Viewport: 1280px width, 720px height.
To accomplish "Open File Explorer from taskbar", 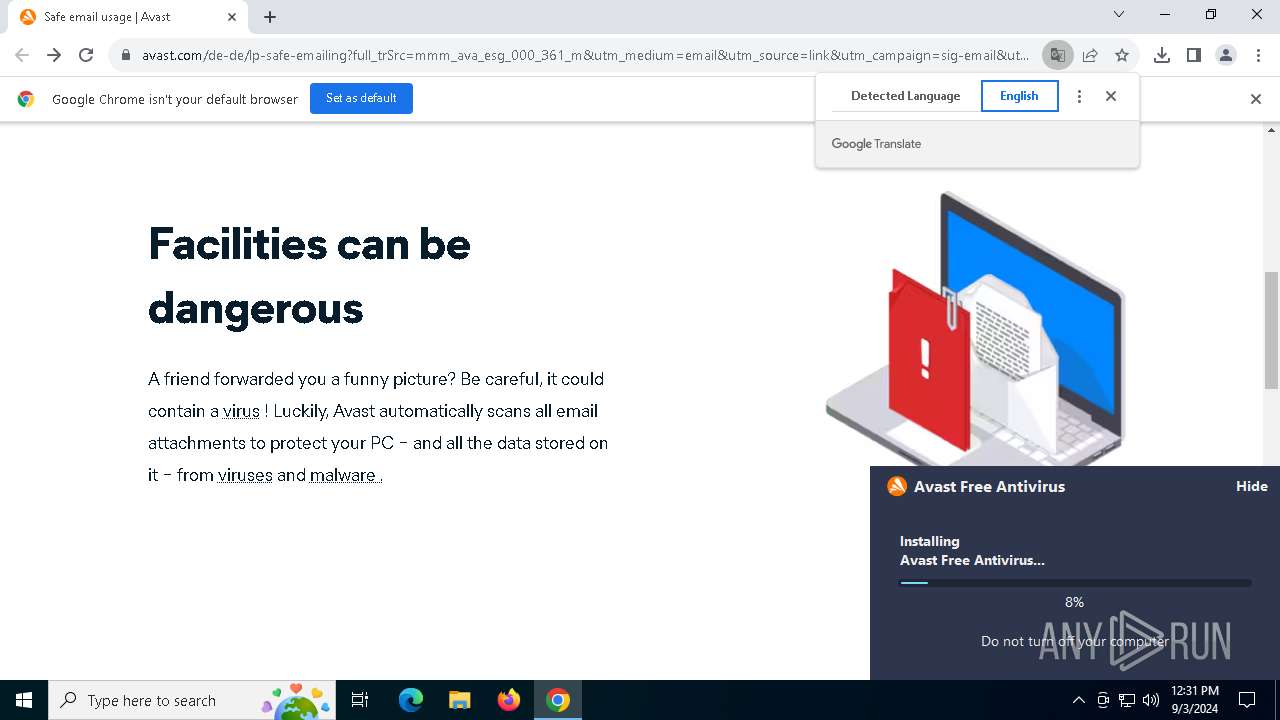I will pyautogui.click(x=460, y=700).
